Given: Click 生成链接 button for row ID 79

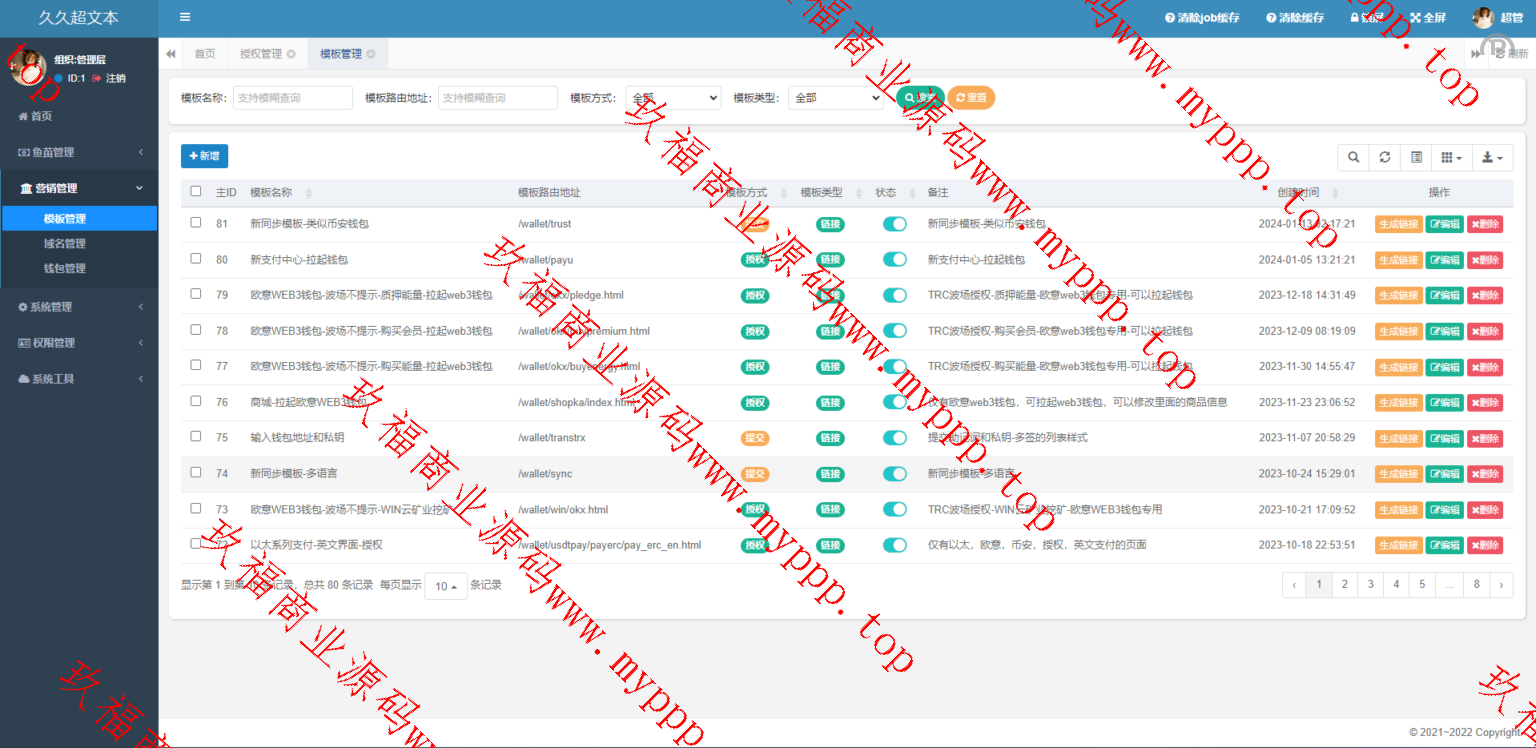Looking at the screenshot, I should 1398,295.
